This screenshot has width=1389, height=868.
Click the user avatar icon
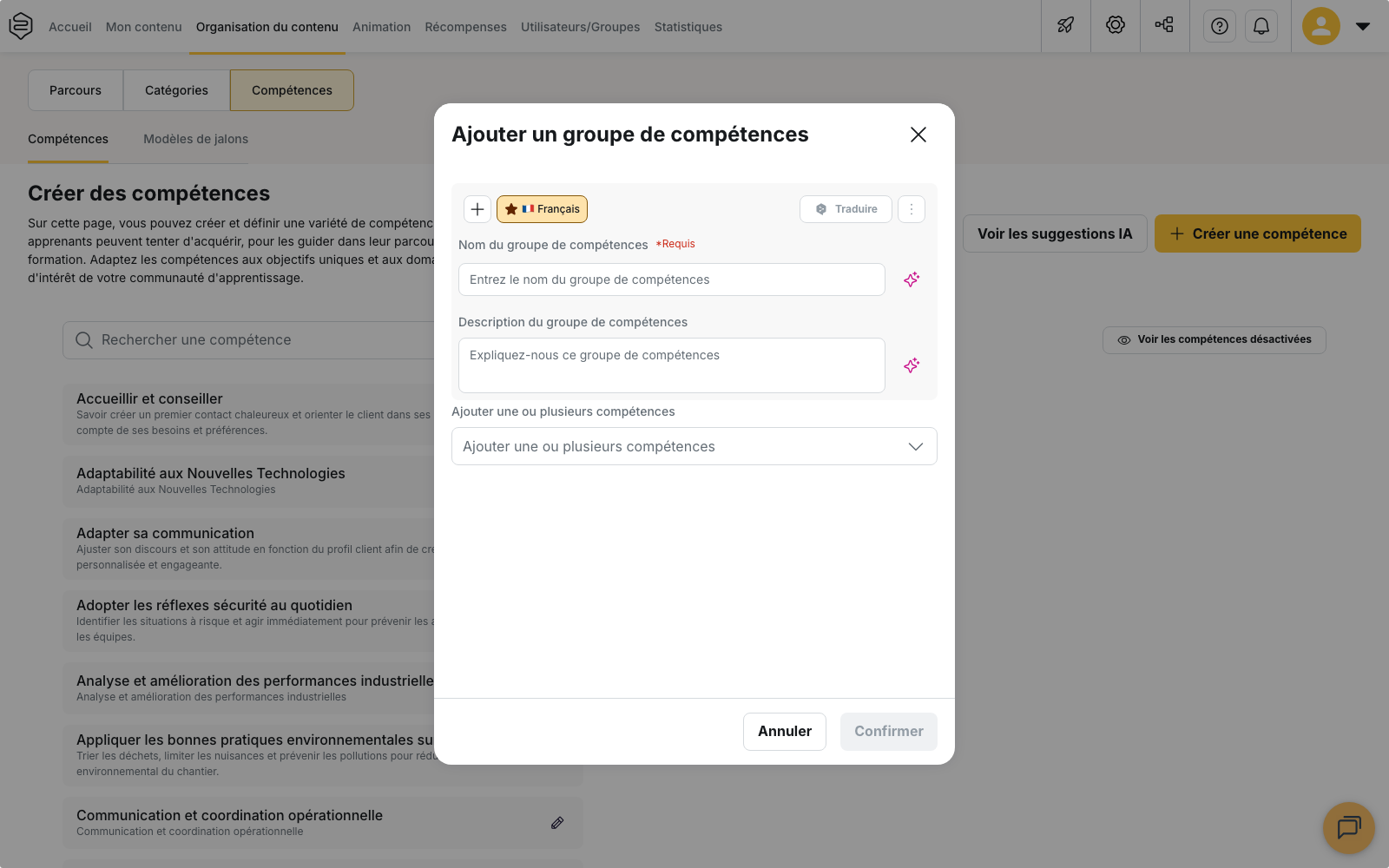tap(1321, 26)
